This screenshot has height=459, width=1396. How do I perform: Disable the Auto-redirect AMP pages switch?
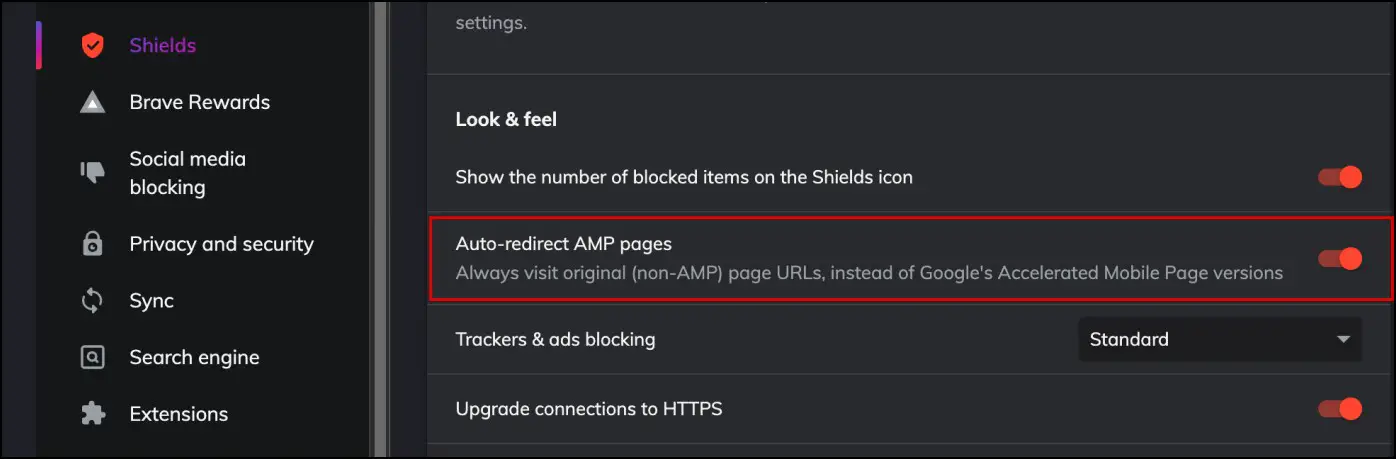1340,259
